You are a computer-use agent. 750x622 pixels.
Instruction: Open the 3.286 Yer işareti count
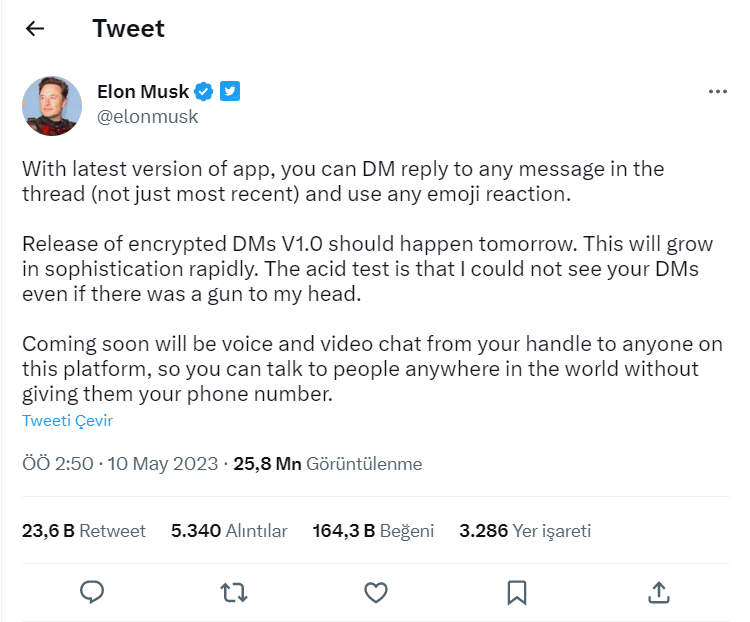point(525,531)
